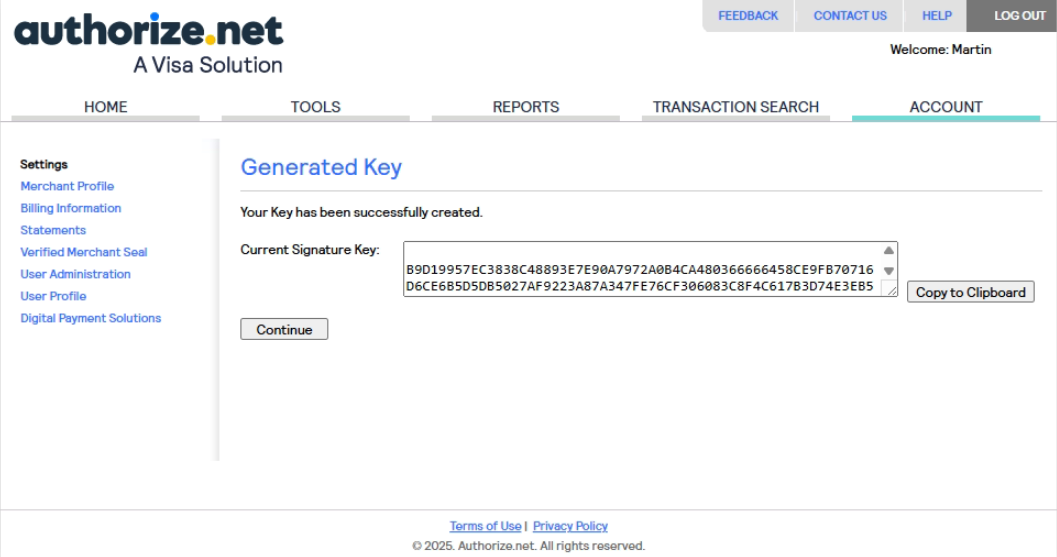Open the Feedback link
Viewport: 1057px width, 557px height.
coord(748,16)
